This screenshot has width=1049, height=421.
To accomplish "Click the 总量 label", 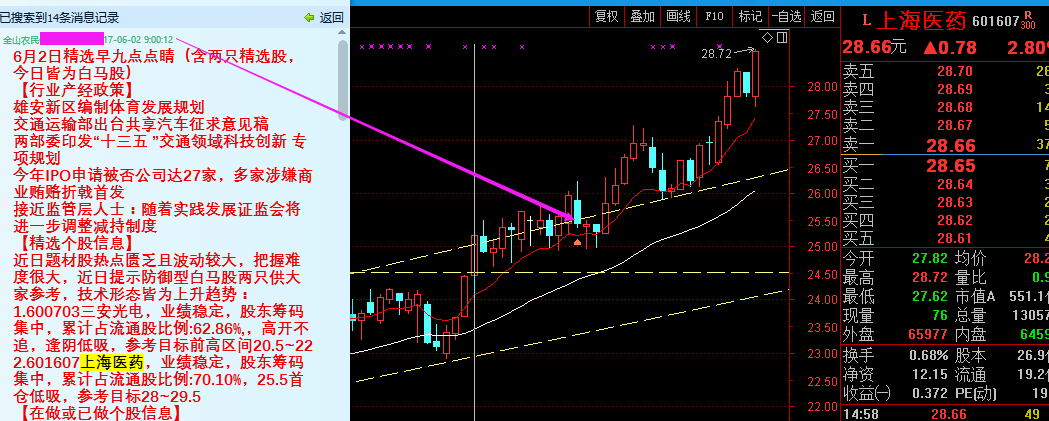I will coord(971,315).
